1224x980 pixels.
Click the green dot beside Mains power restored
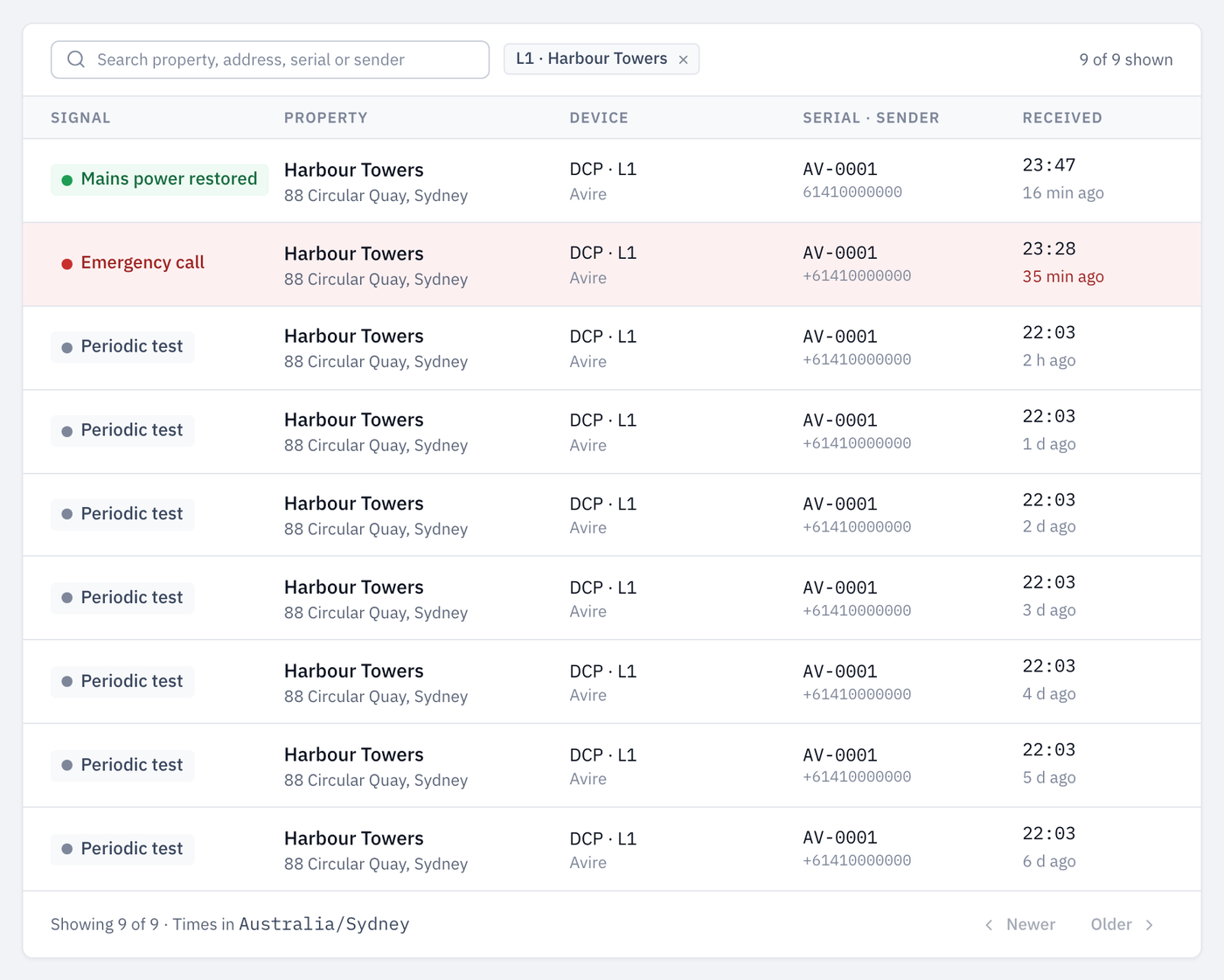67,180
